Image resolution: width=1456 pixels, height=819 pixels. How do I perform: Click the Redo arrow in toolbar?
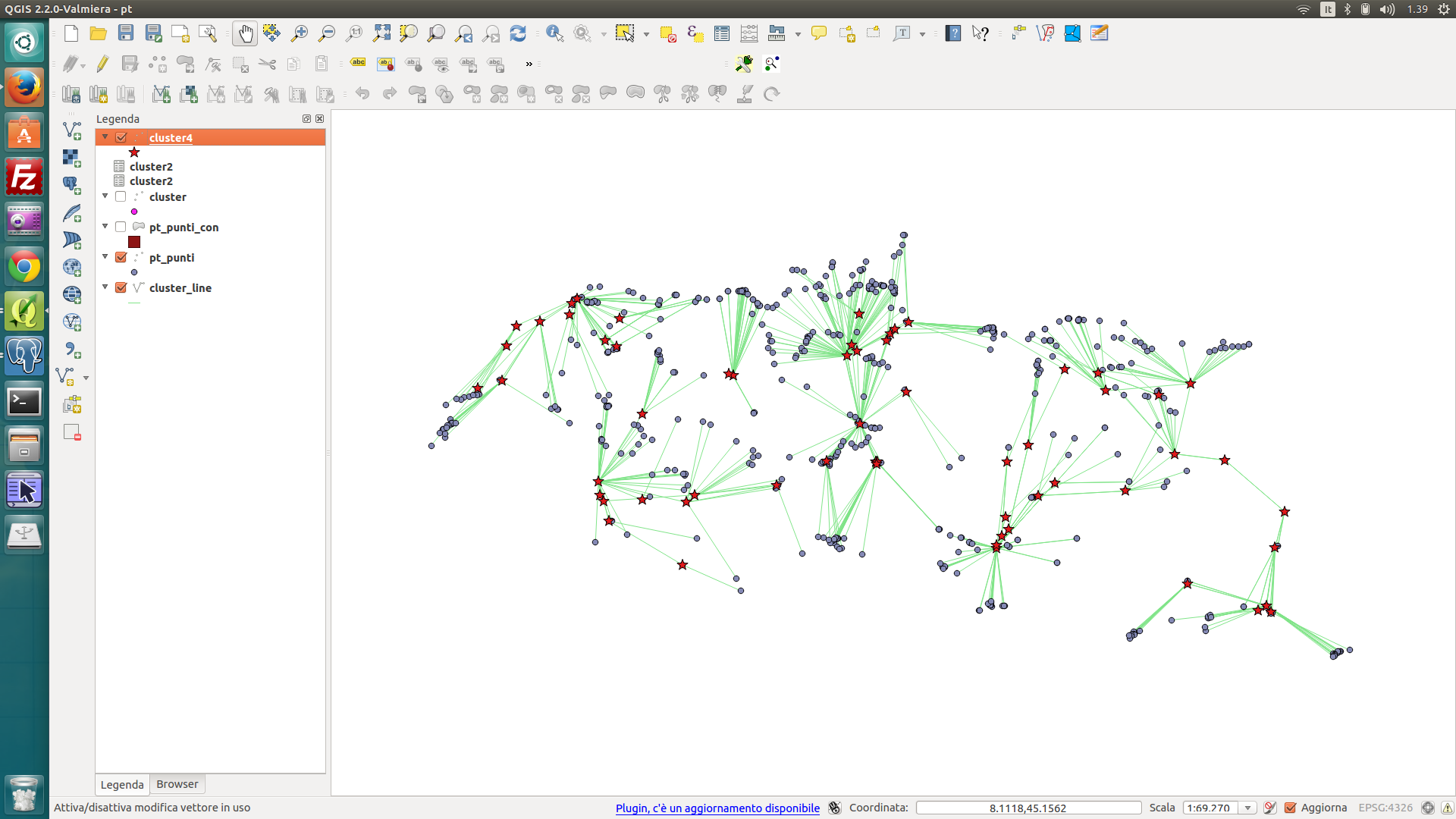coord(390,93)
